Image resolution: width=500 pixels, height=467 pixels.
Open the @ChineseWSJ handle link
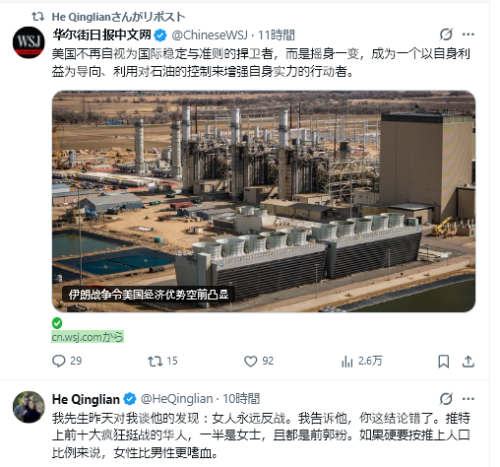[x=210, y=35]
